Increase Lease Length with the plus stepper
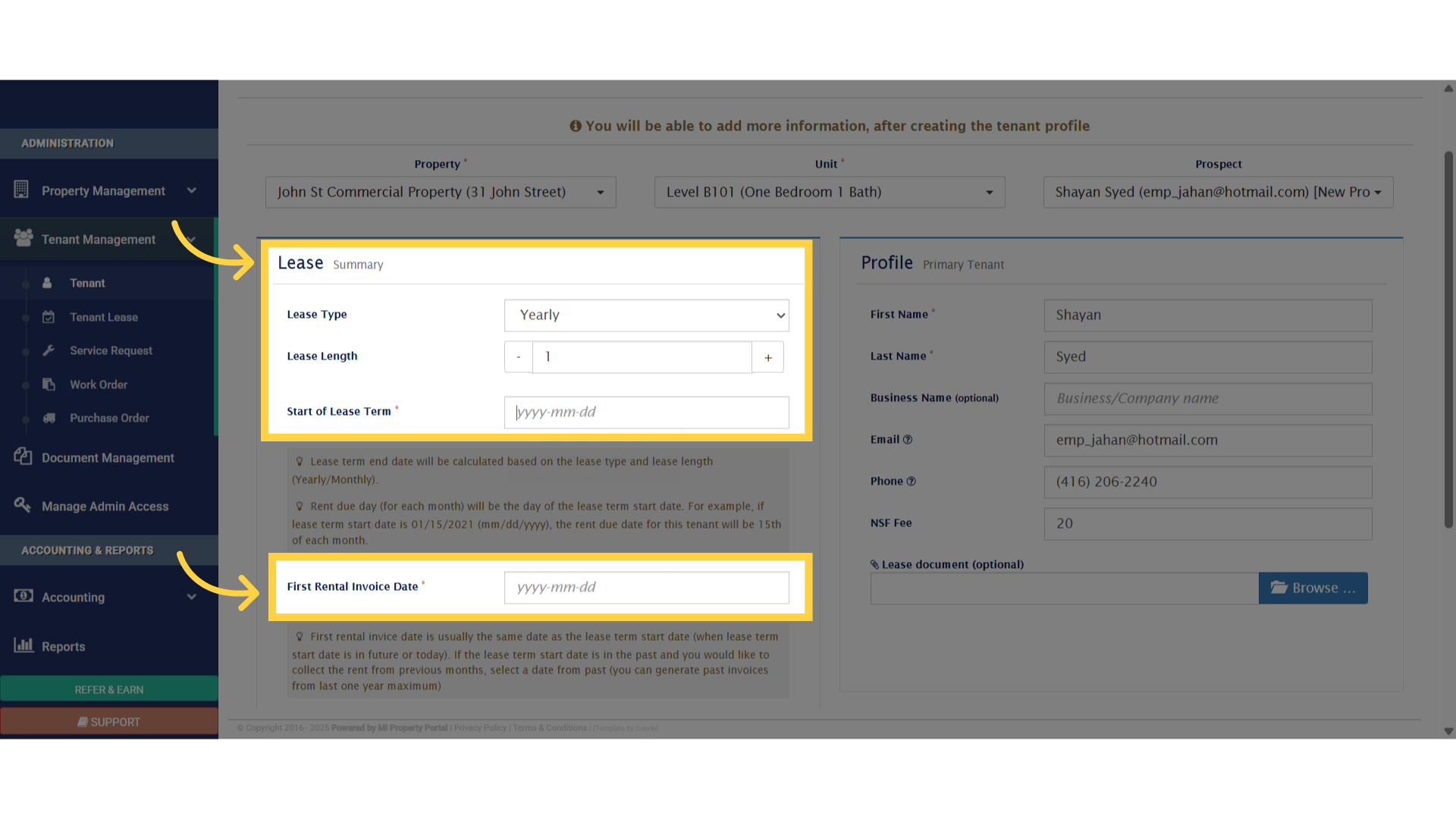 pyautogui.click(x=768, y=356)
